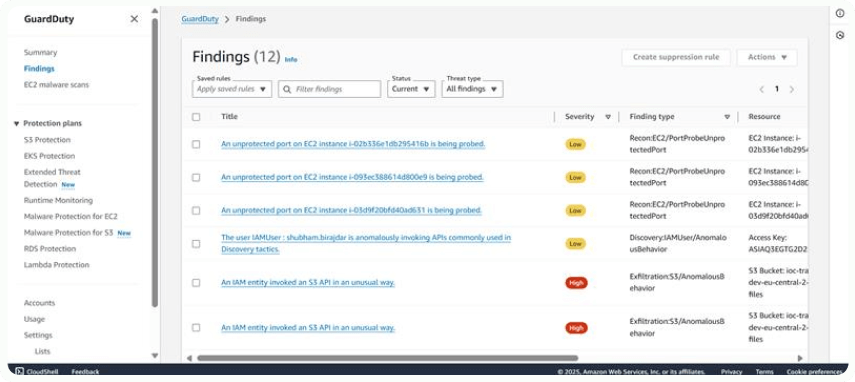Open the Apply saved rules dropdown
This screenshot has width=855, height=382.
coord(232,89)
